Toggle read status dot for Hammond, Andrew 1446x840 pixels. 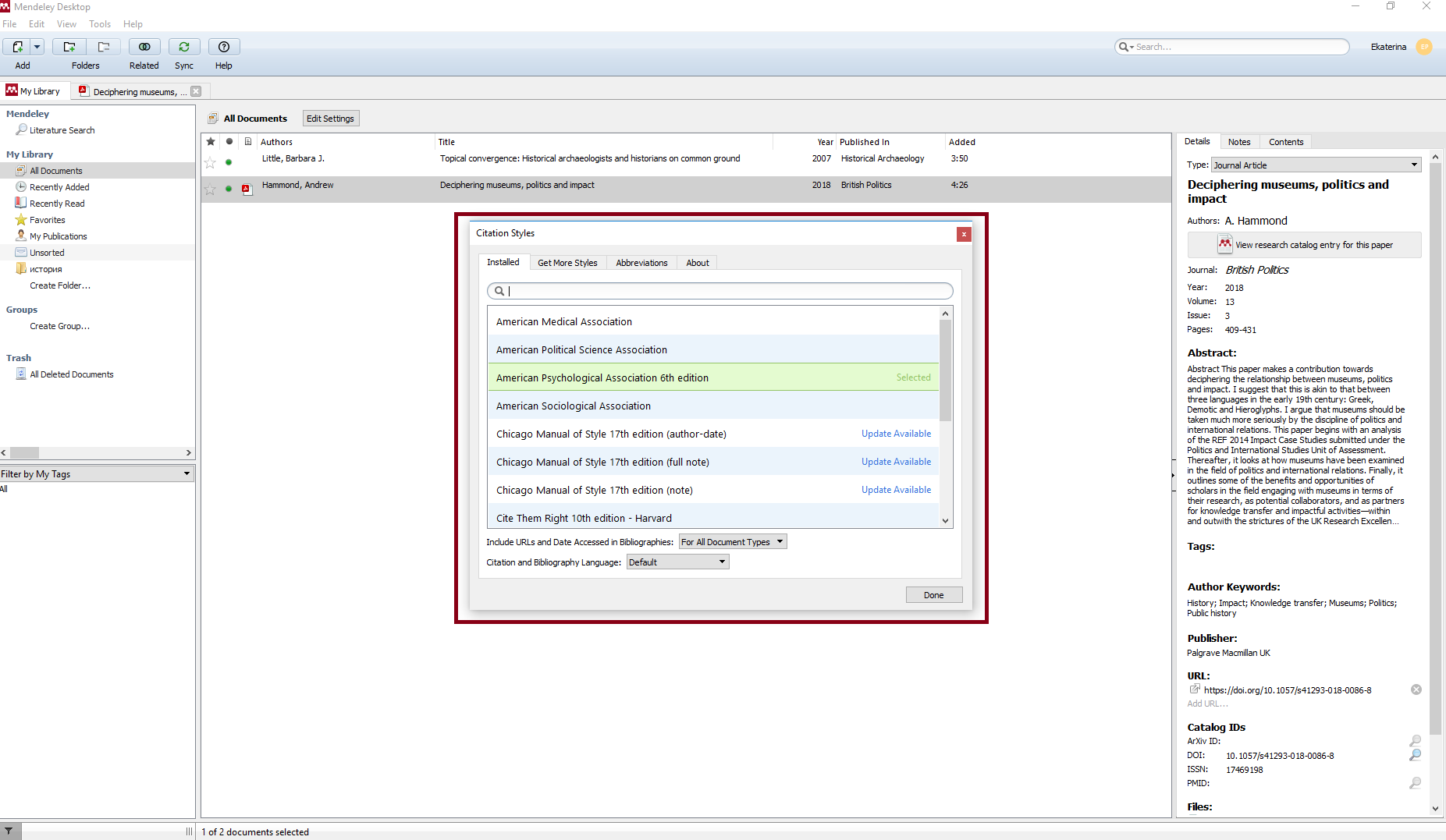pos(229,189)
